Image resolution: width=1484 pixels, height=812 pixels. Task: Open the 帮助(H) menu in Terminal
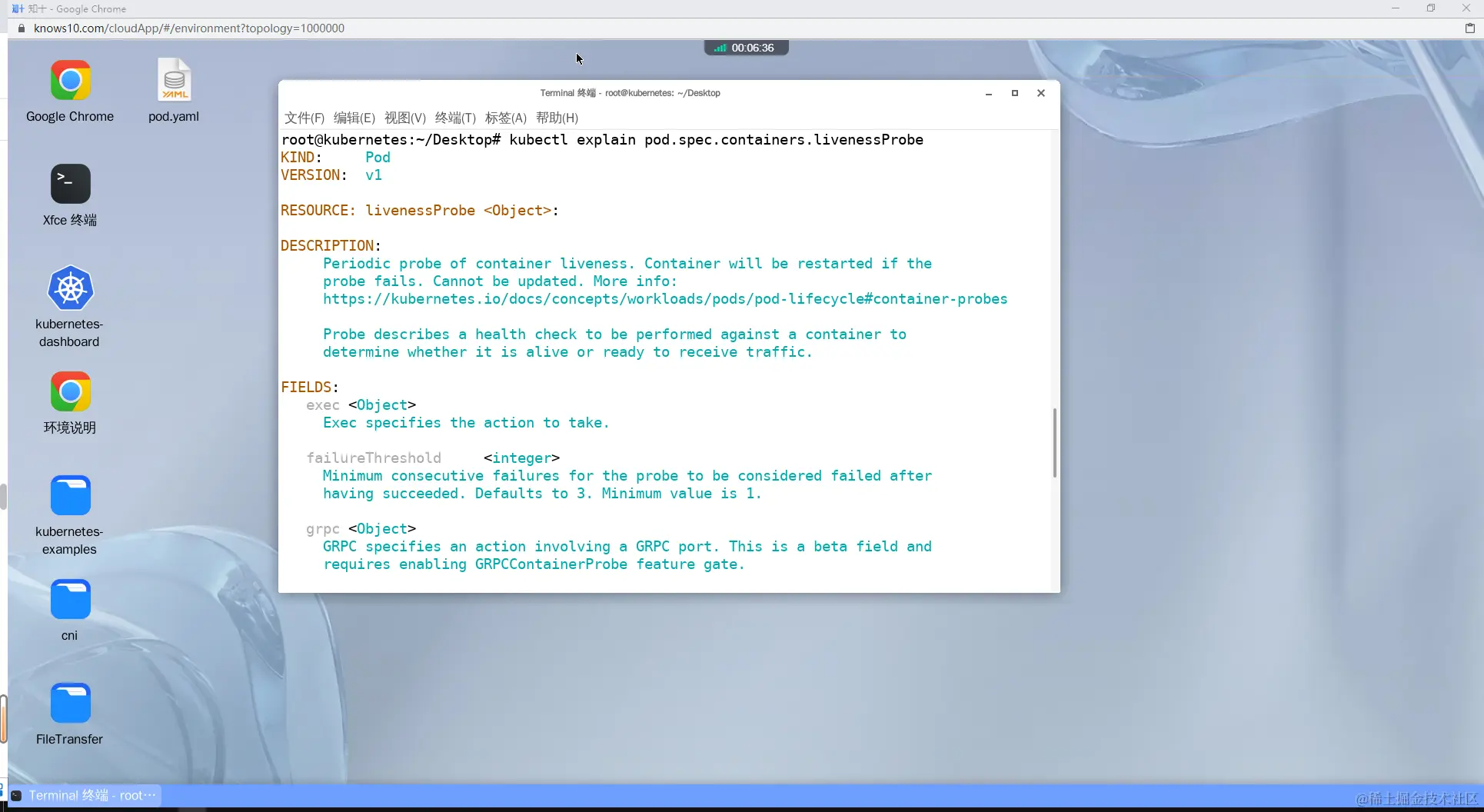[557, 118]
